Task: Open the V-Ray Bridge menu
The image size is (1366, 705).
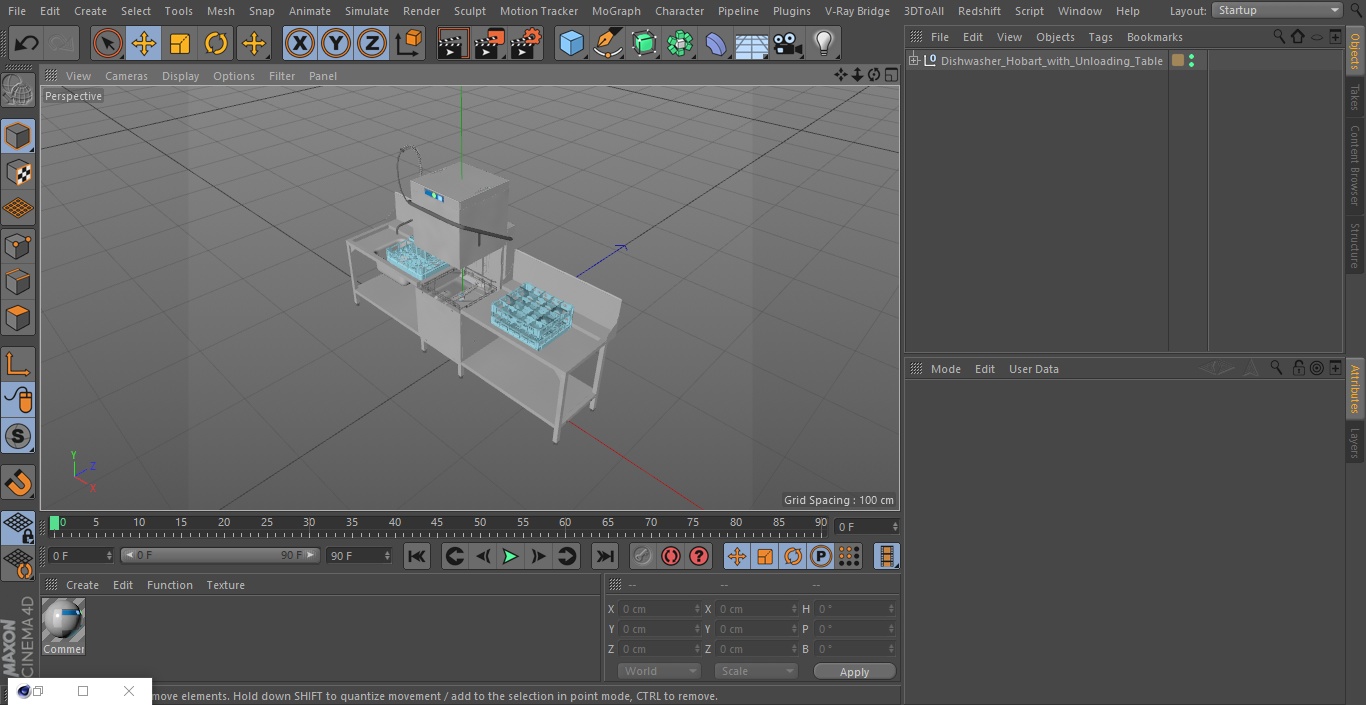Action: point(857,11)
